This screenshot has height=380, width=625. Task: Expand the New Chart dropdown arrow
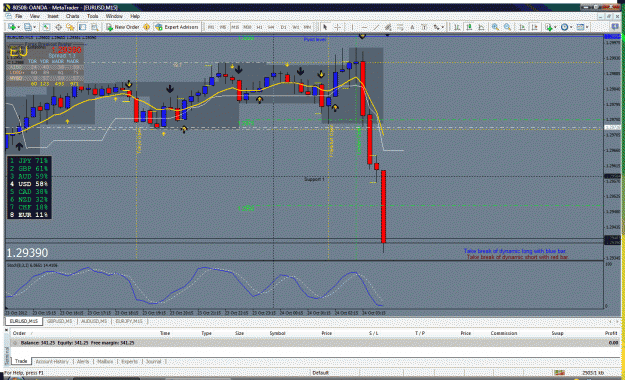tap(18, 27)
